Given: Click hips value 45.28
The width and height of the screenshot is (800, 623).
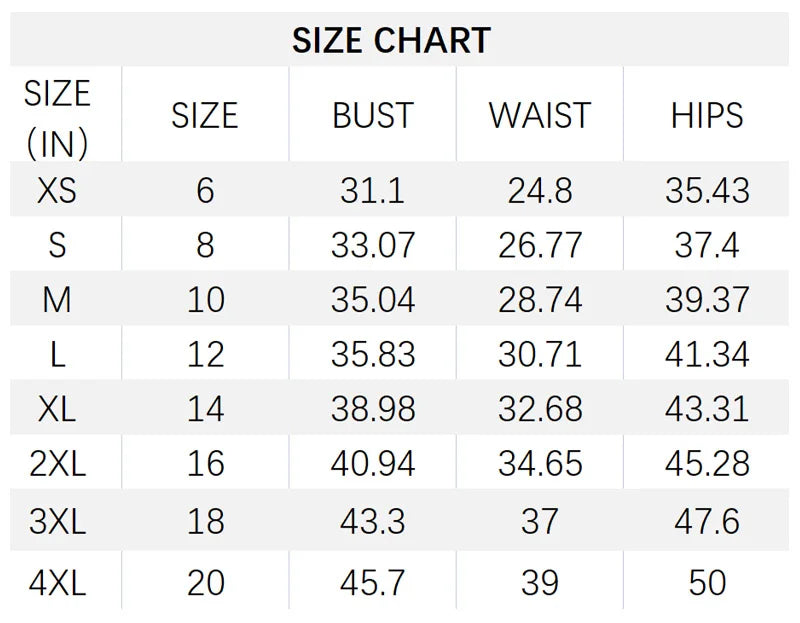Looking at the screenshot, I should click(707, 463).
